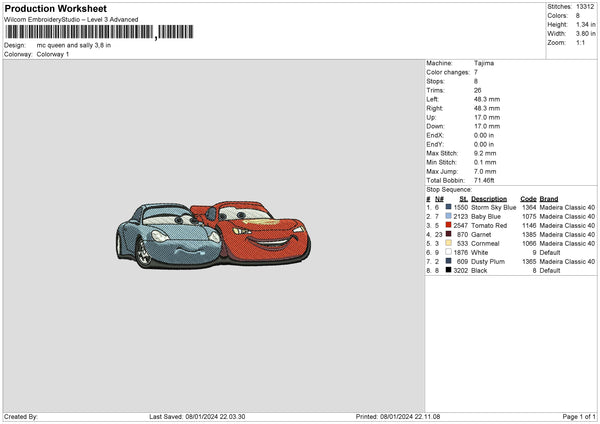The height and width of the screenshot is (424, 600).
Task: Click the 'Garnet' description
Action: 481,235
